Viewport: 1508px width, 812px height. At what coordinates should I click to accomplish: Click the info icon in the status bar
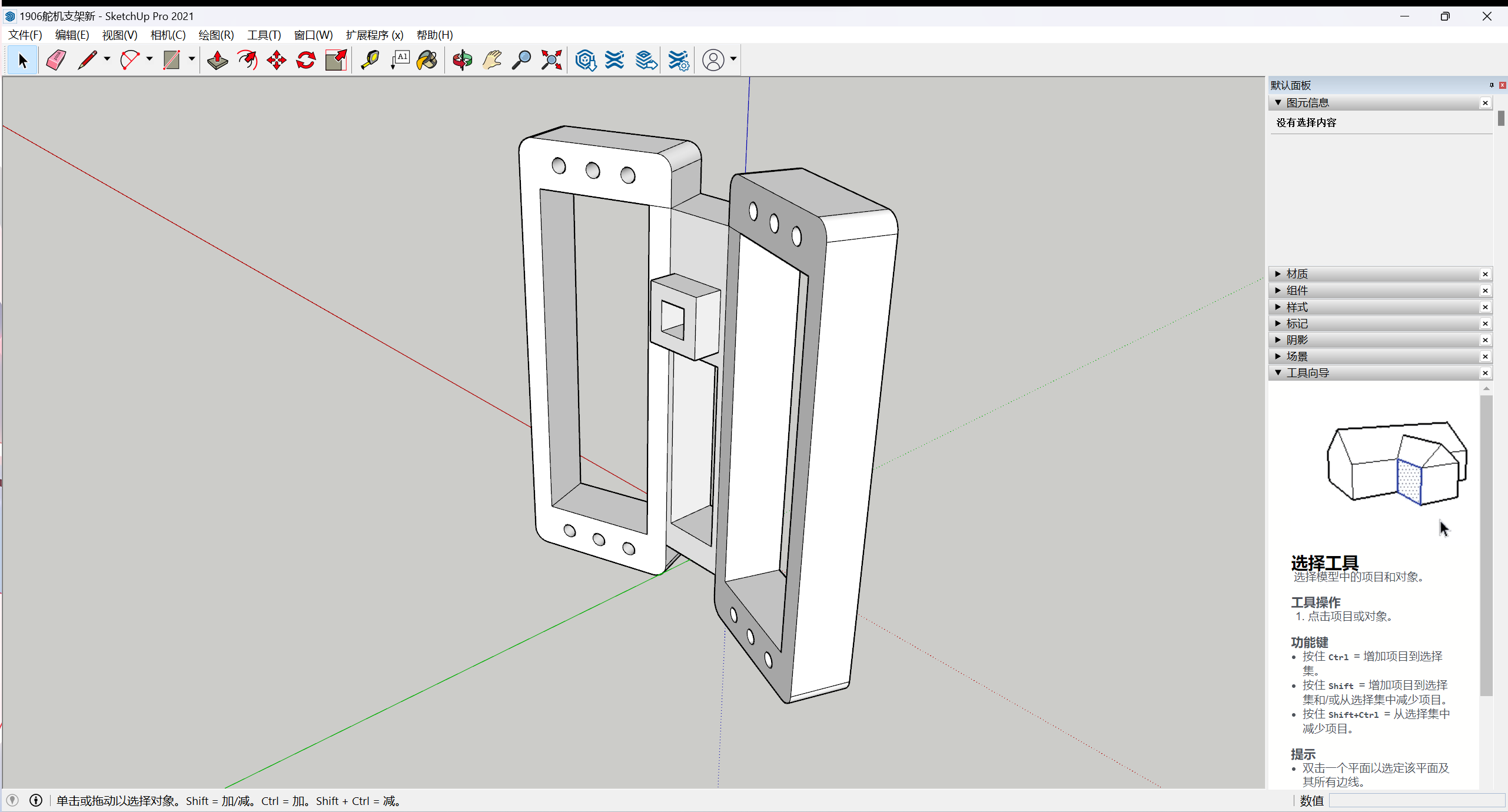tap(36, 800)
